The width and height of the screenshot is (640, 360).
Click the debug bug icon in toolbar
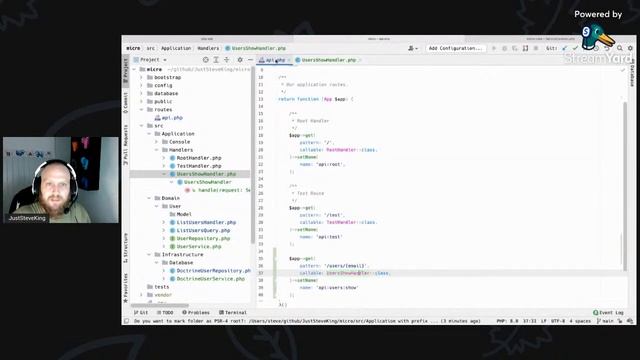[x=504, y=48]
